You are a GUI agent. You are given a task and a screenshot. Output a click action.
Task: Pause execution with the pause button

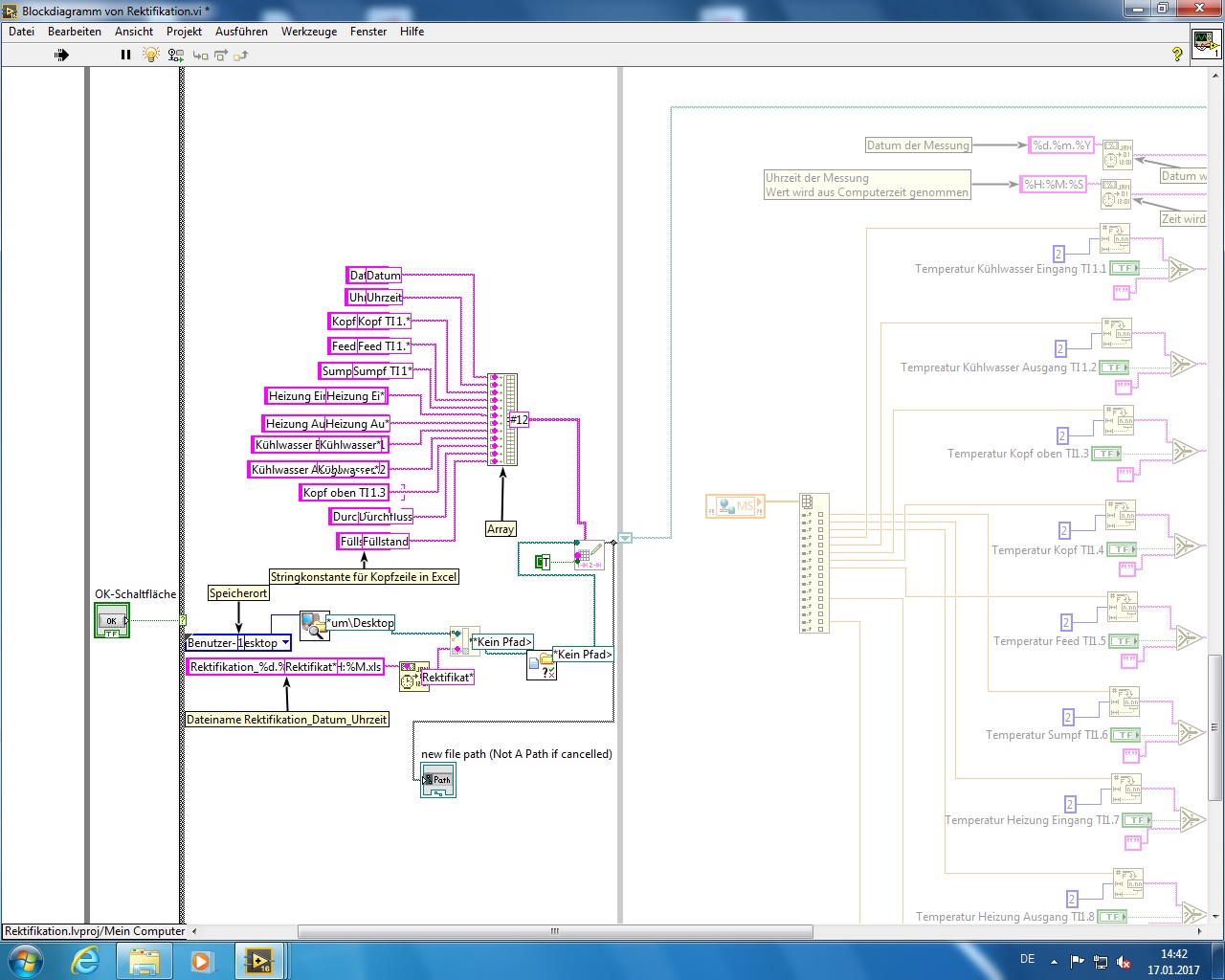coord(125,55)
